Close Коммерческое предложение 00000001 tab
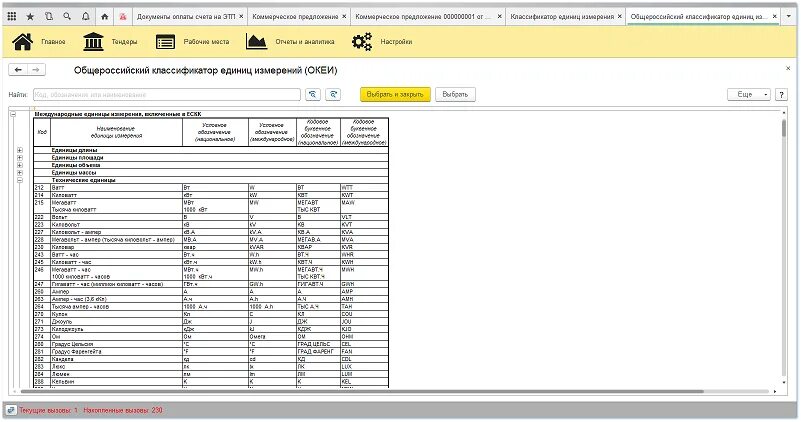The height and width of the screenshot is (422, 801). pyautogui.click(x=499, y=16)
